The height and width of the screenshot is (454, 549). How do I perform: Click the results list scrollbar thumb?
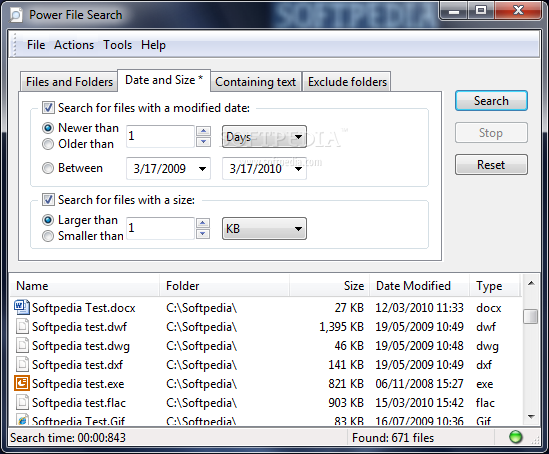point(531,316)
